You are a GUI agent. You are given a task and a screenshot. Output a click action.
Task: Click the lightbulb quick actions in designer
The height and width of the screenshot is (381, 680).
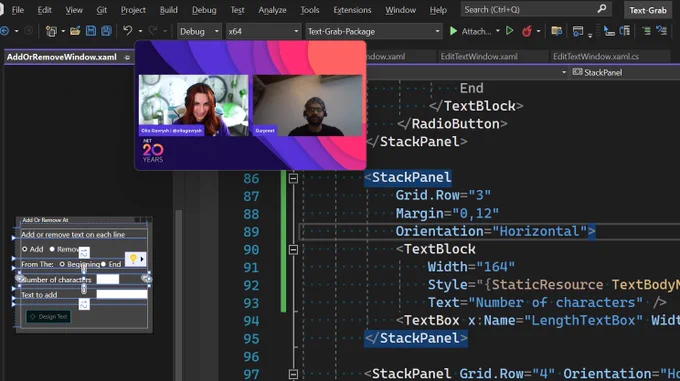[133, 259]
